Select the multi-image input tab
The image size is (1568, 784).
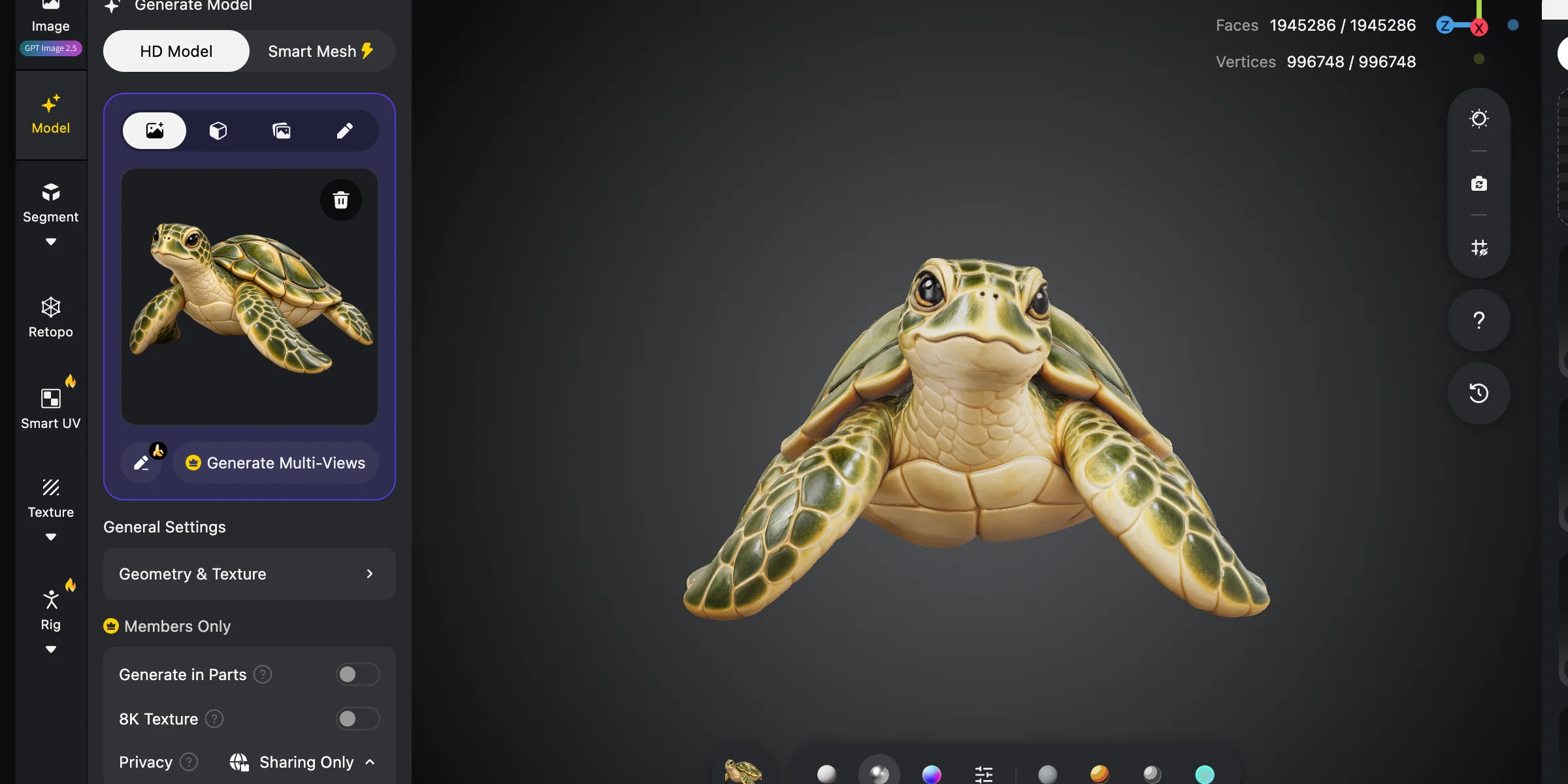282,131
